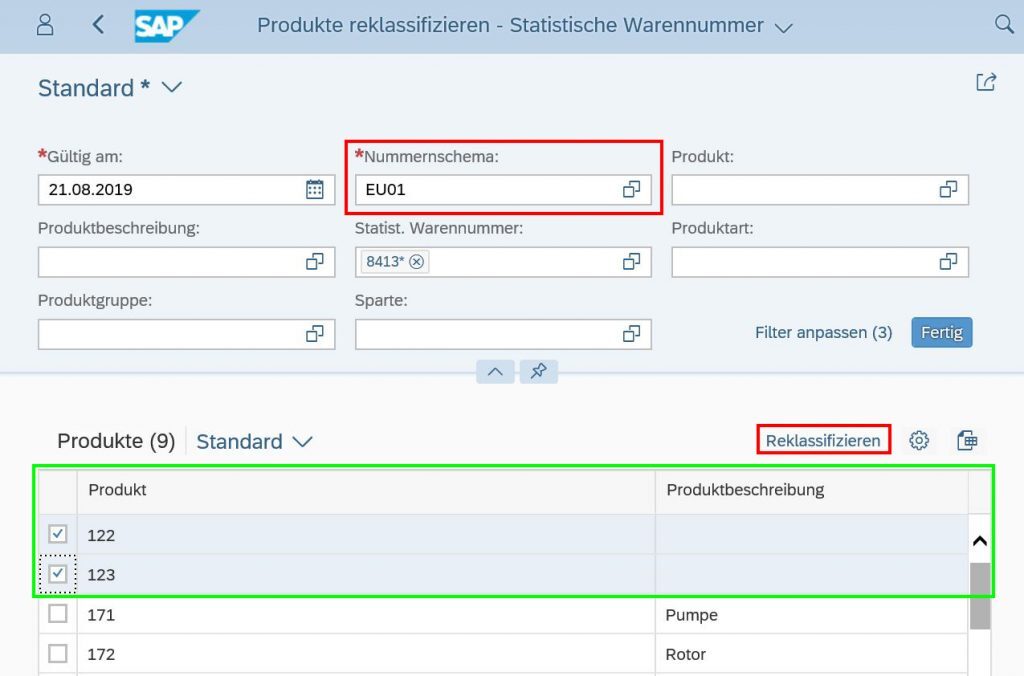The height and width of the screenshot is (676, 1024).
Task: Open the user profile icon
Action: pyautogui.click(x=44, y=25)
